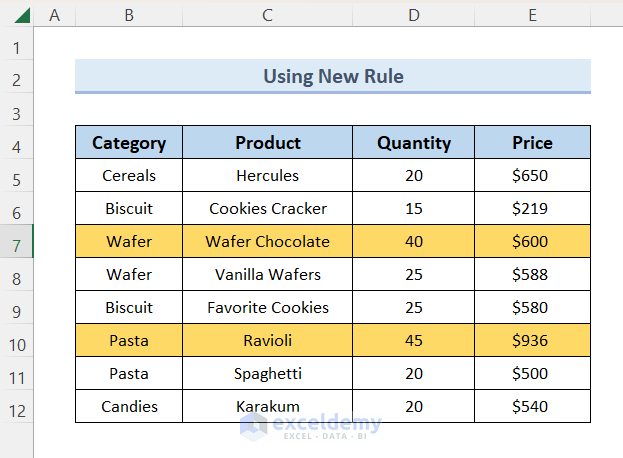Click row 10 header
Screen dimensions: 623x458
[17, 341]
